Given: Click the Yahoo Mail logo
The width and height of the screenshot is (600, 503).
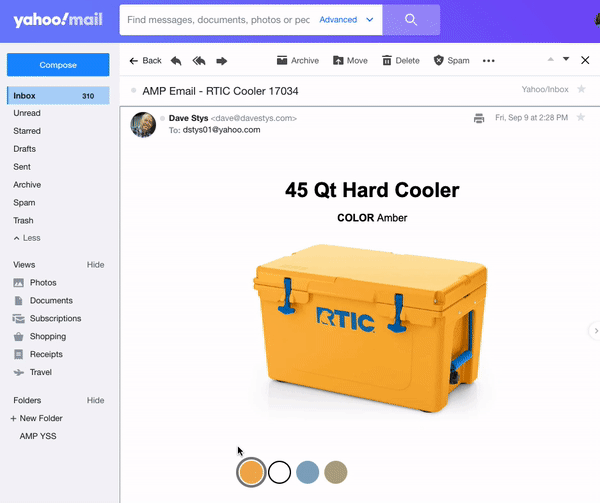Looking at the screenshot, I should [58, 20].
